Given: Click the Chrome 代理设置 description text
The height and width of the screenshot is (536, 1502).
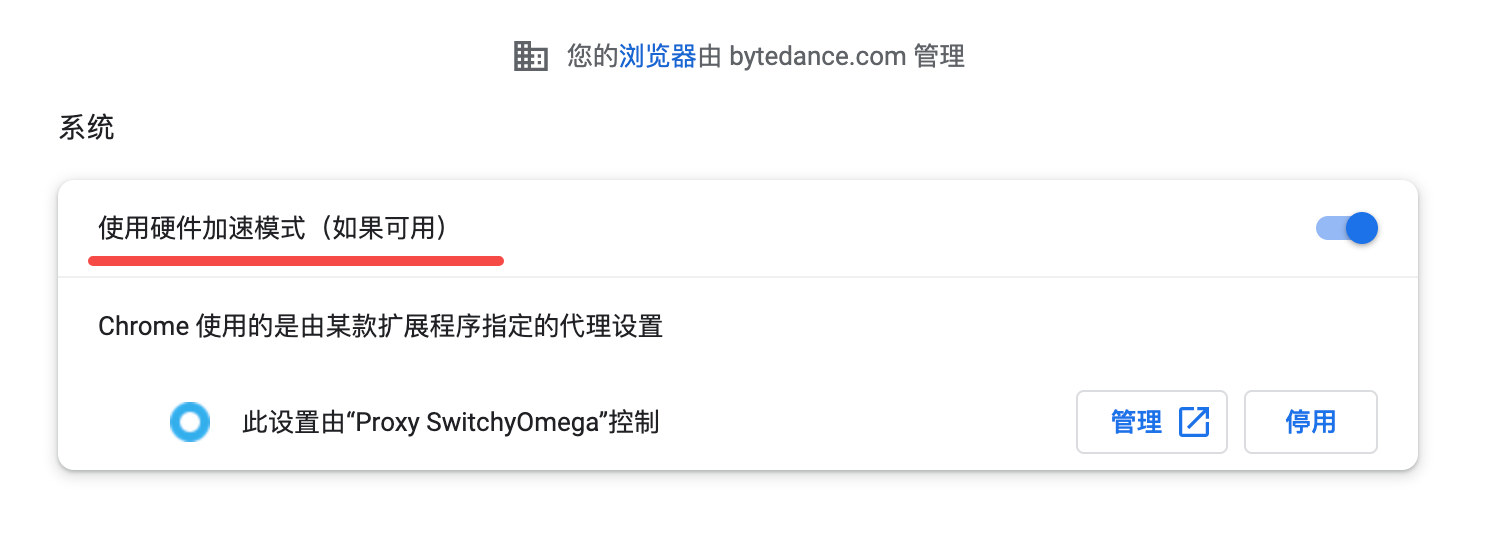Looking at the screenshot, I should pyautogui.click(x=380, y=326).
